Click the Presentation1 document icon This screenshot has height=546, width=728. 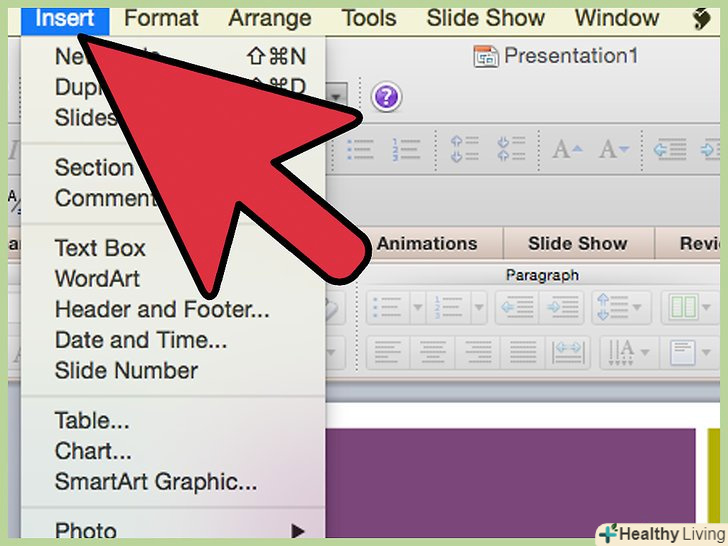click(486, 57)
